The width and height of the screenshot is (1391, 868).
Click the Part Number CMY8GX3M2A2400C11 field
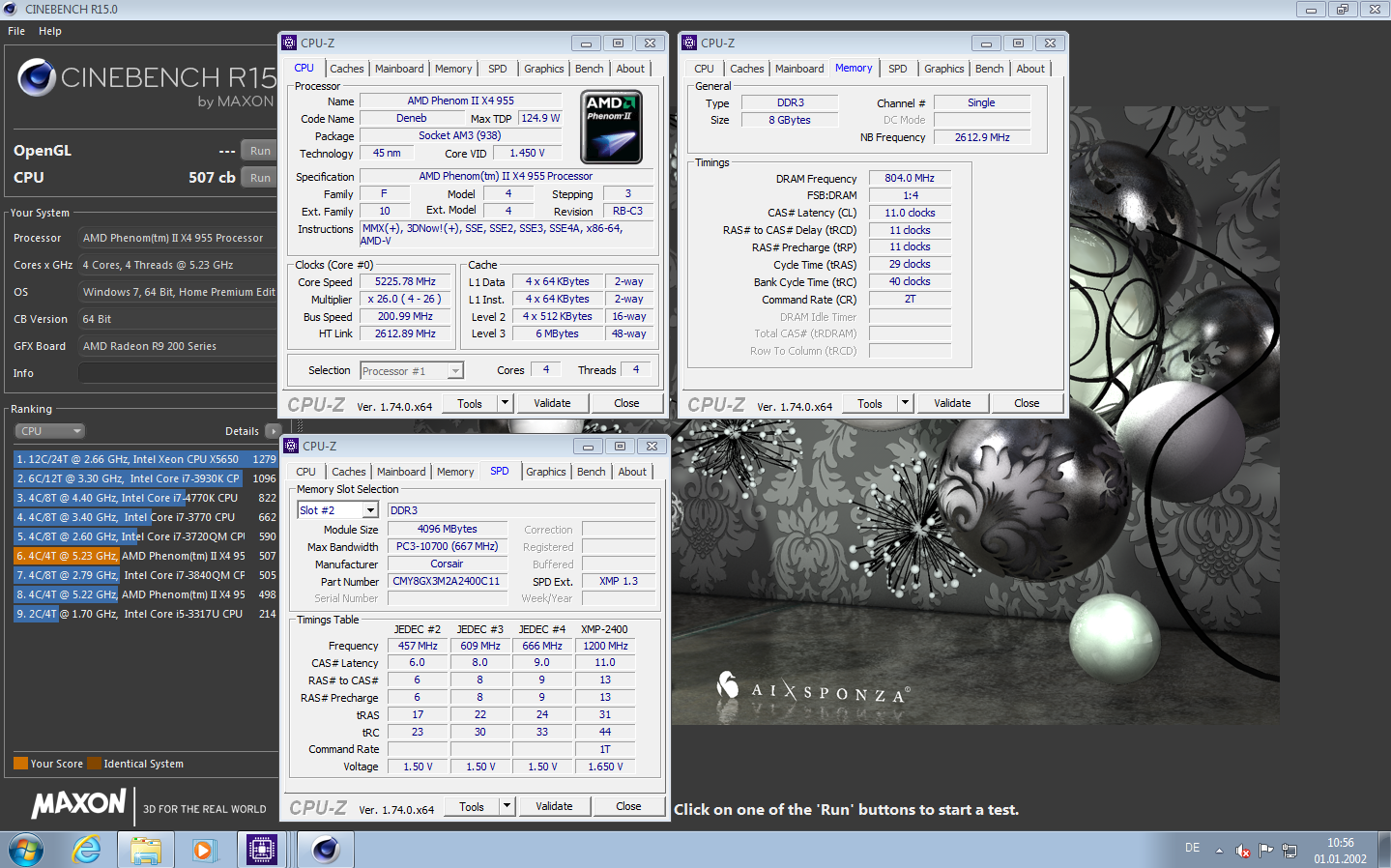pos(447,581)
